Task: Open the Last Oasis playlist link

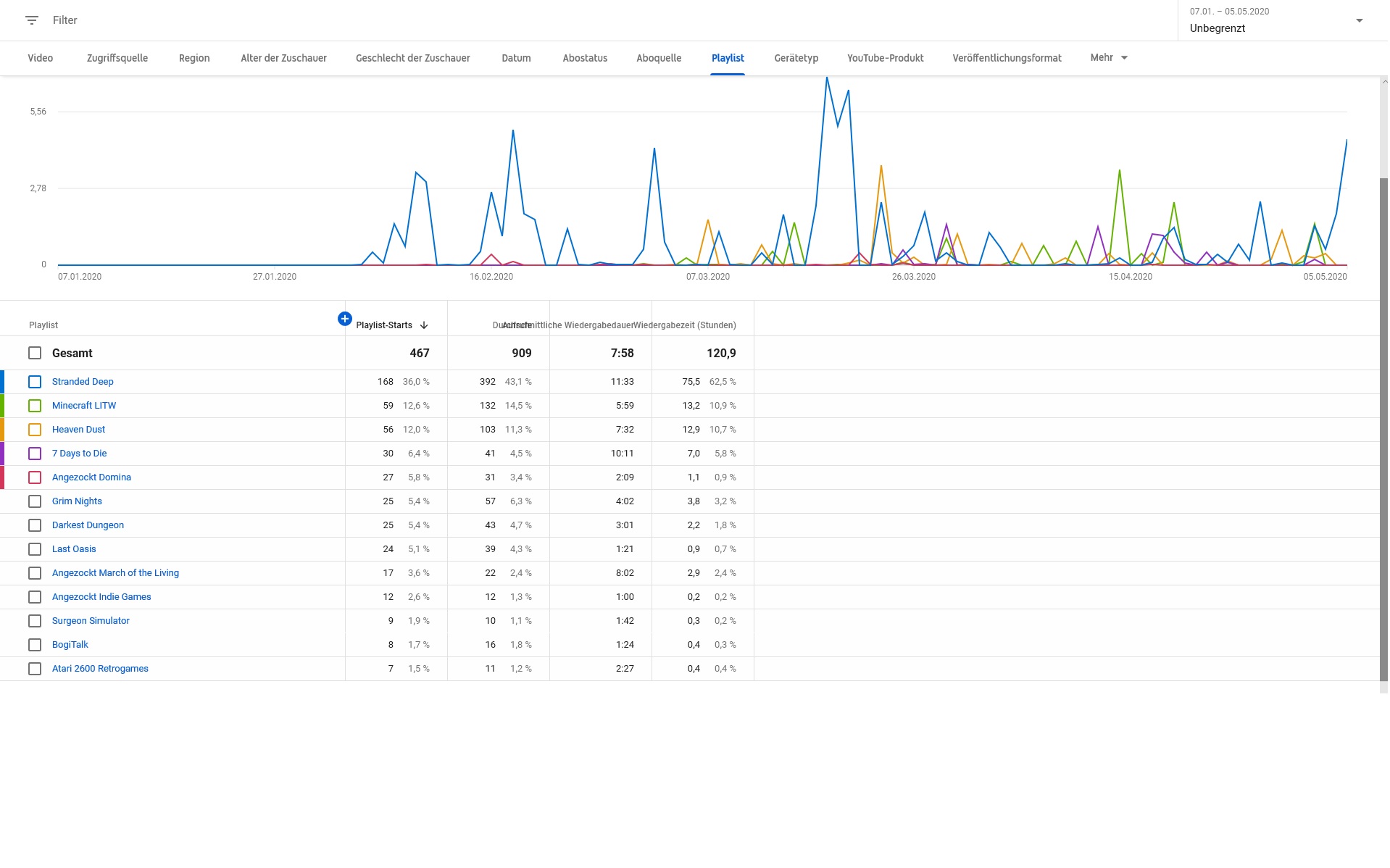Action: click(x=74, y=549)
